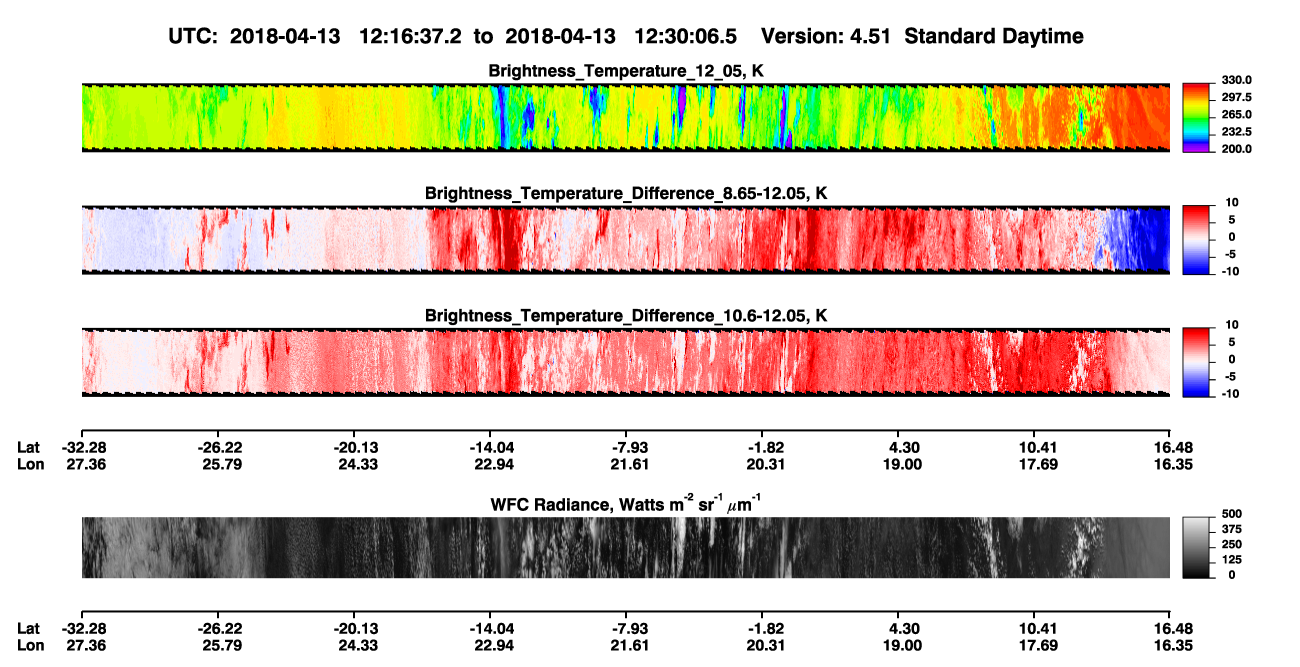Click the 10.6-12.05 difference image strip
Image resolution: width=1300 pixels, height=667 pixels.
(x=625, y=362)
